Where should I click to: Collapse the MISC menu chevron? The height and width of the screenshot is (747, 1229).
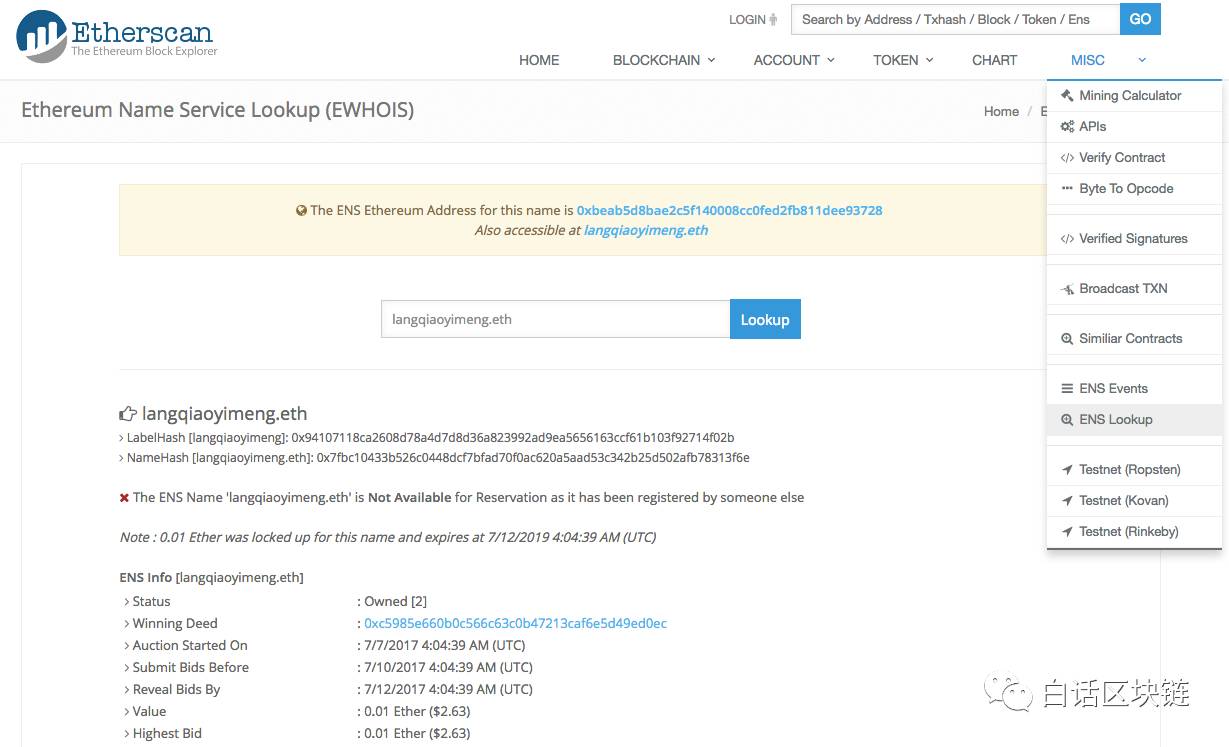(1142, 60)
